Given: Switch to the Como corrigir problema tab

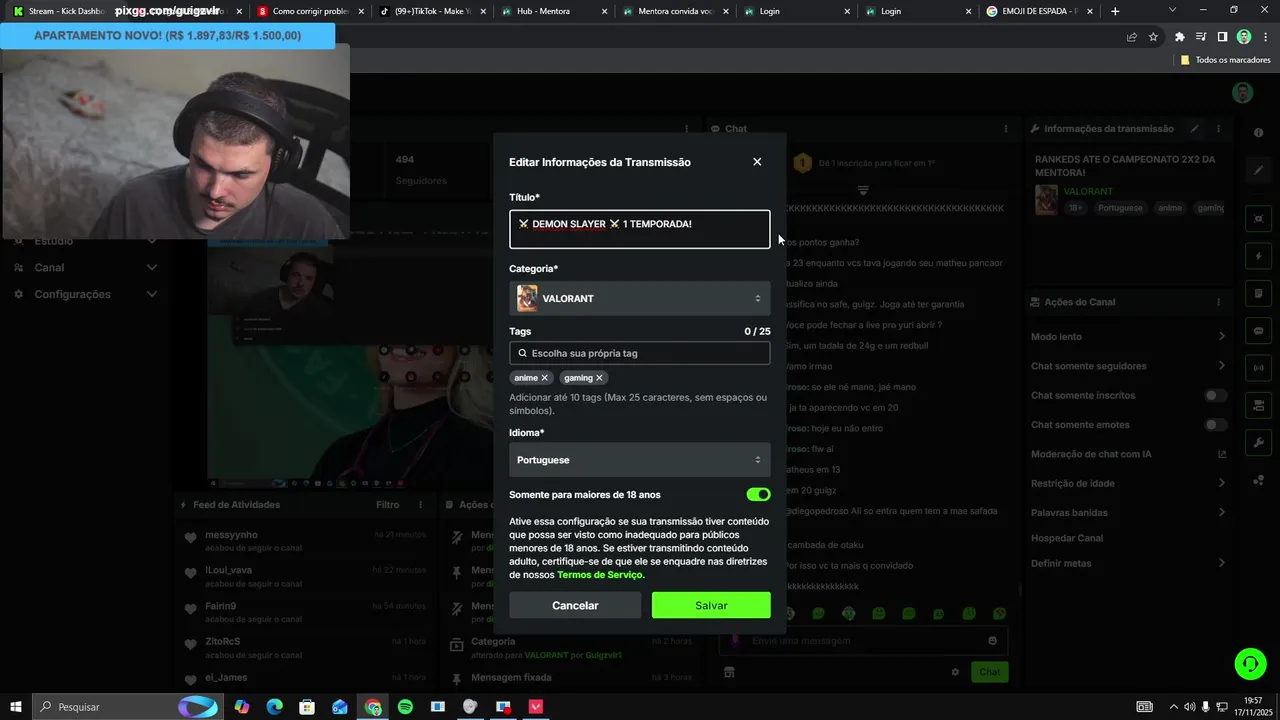Looking at the screenshot, I should [310, 11].
